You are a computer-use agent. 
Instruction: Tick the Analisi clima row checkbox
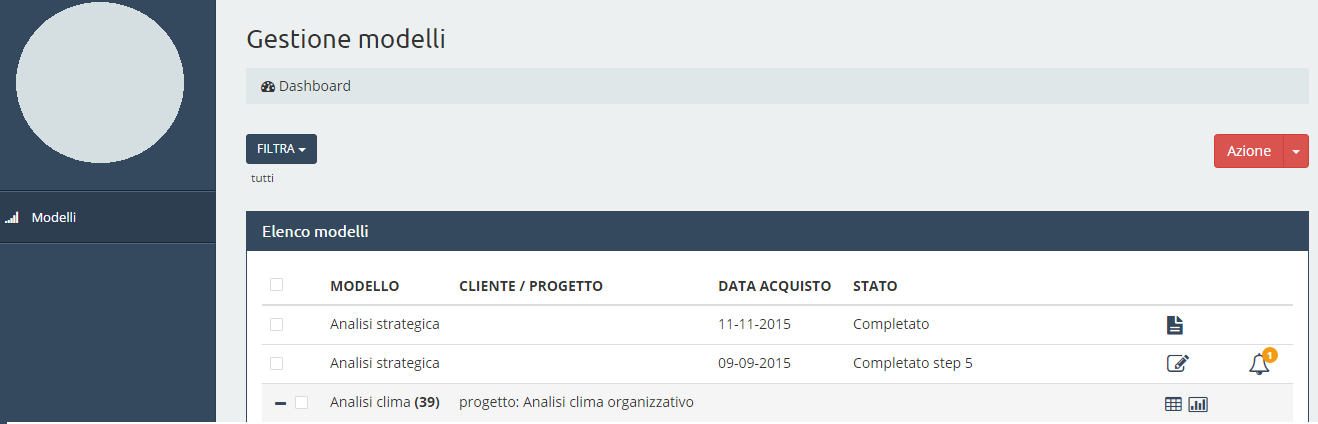301,402
